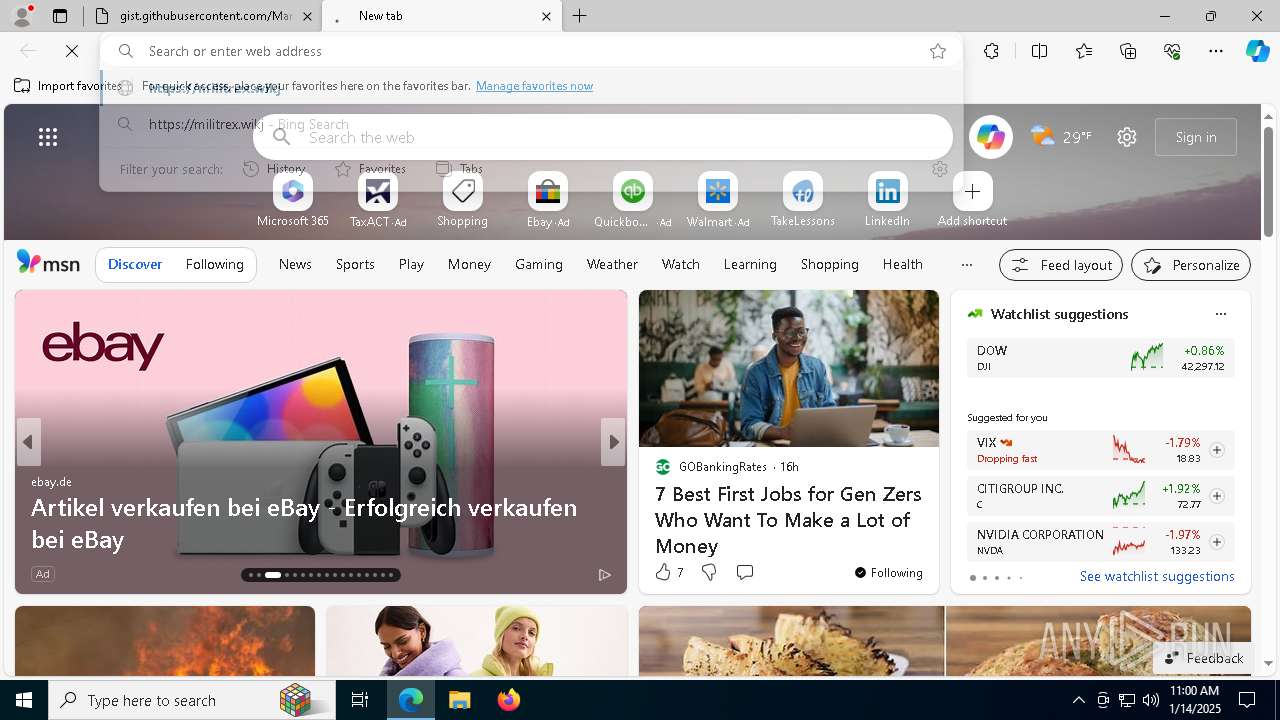Open the TakeLessons shortcut tile
Viewport: 1280px width, 720px height.
coord(802,200)
